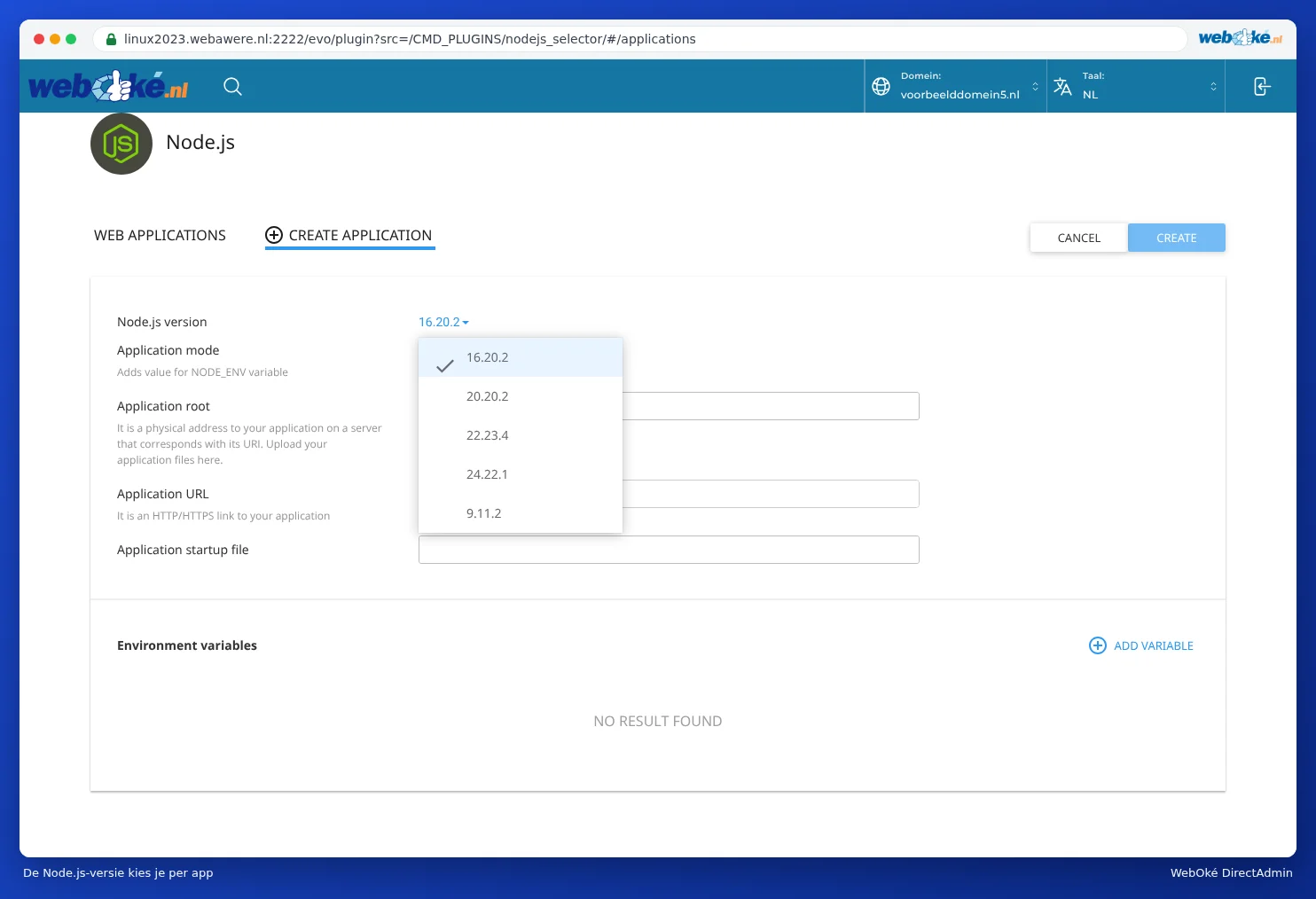Switch to the Web Applications tab

tap(160, 235)
